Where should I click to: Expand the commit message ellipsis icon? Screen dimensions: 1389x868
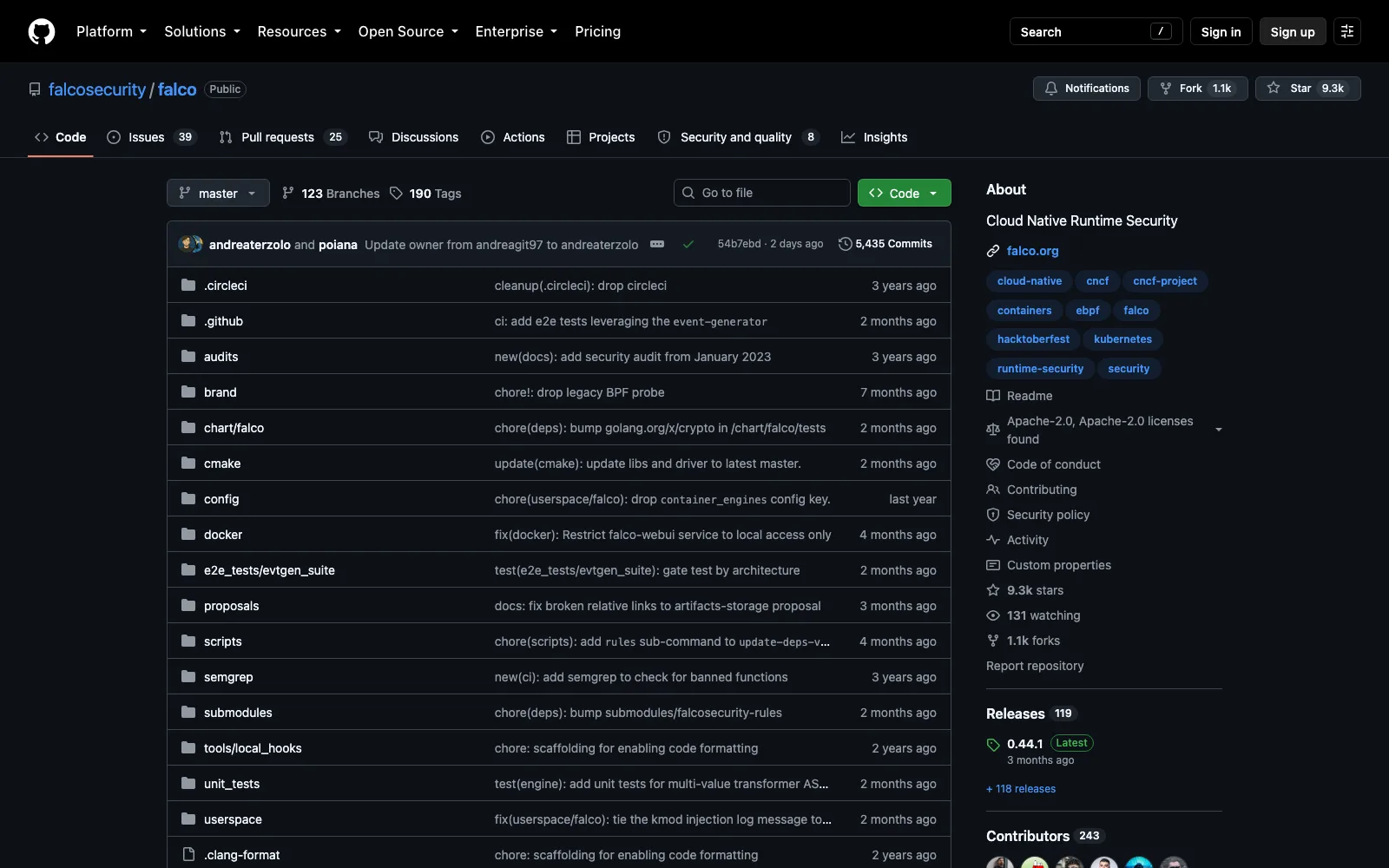[657, 244]
